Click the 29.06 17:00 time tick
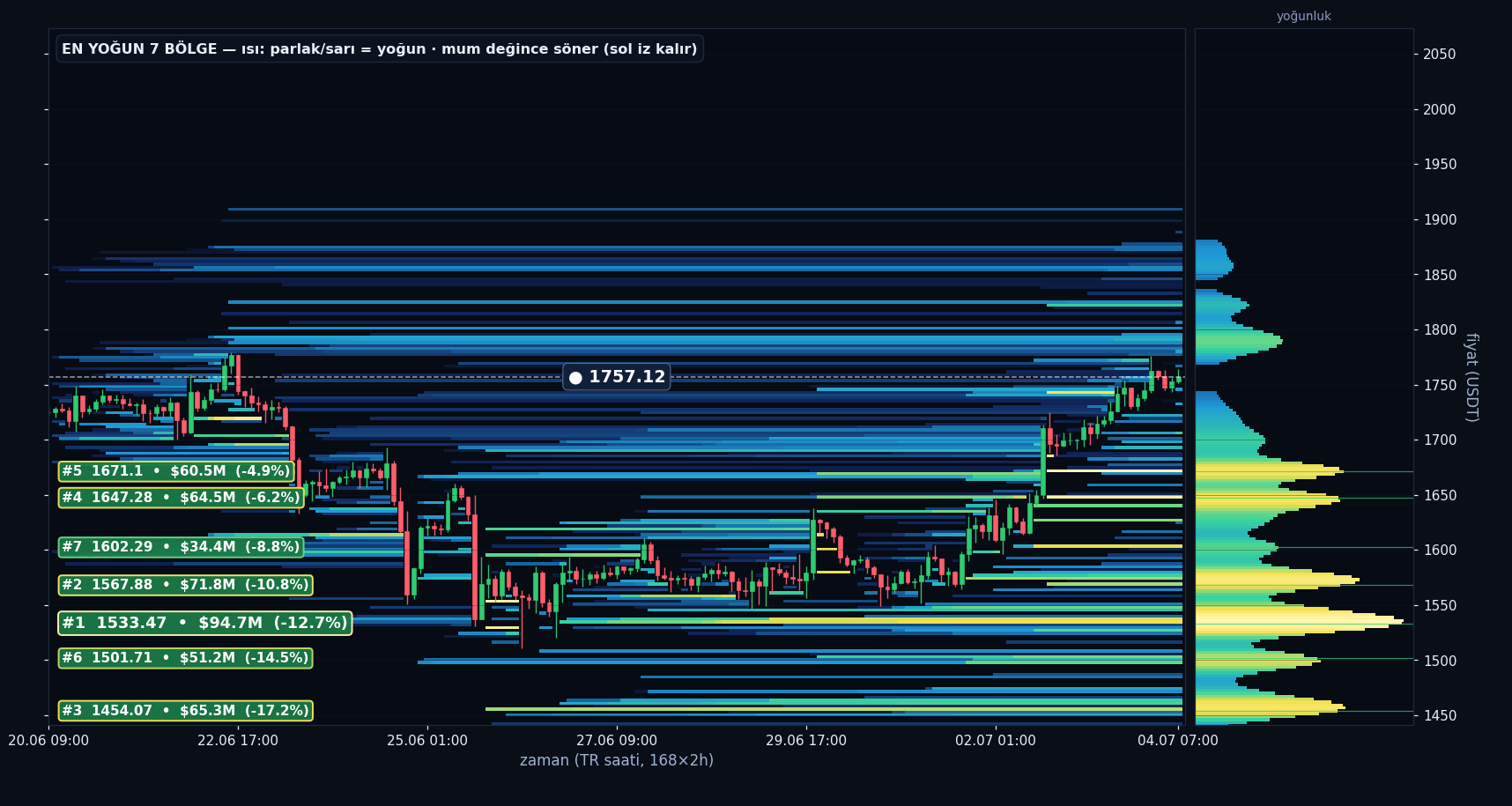The width and height of the screenshot is (1512, 806). click(806, 741)
